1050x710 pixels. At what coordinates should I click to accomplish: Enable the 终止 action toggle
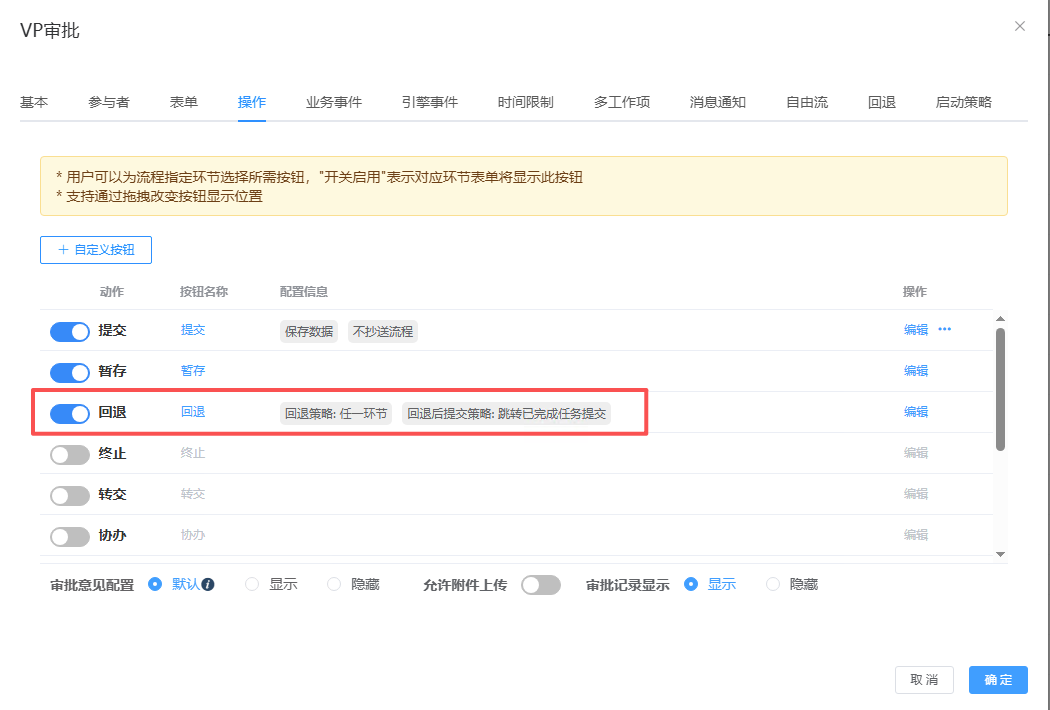tap(70, 454)
